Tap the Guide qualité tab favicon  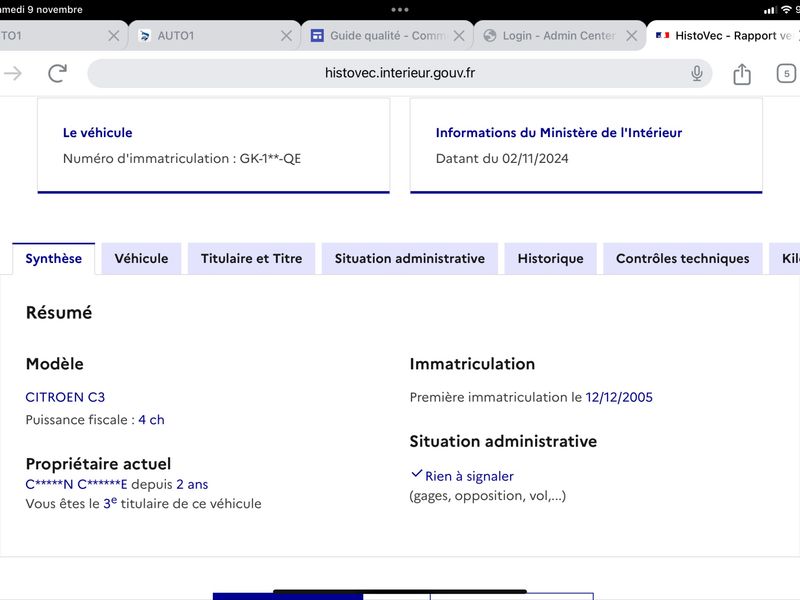point(317,35)
